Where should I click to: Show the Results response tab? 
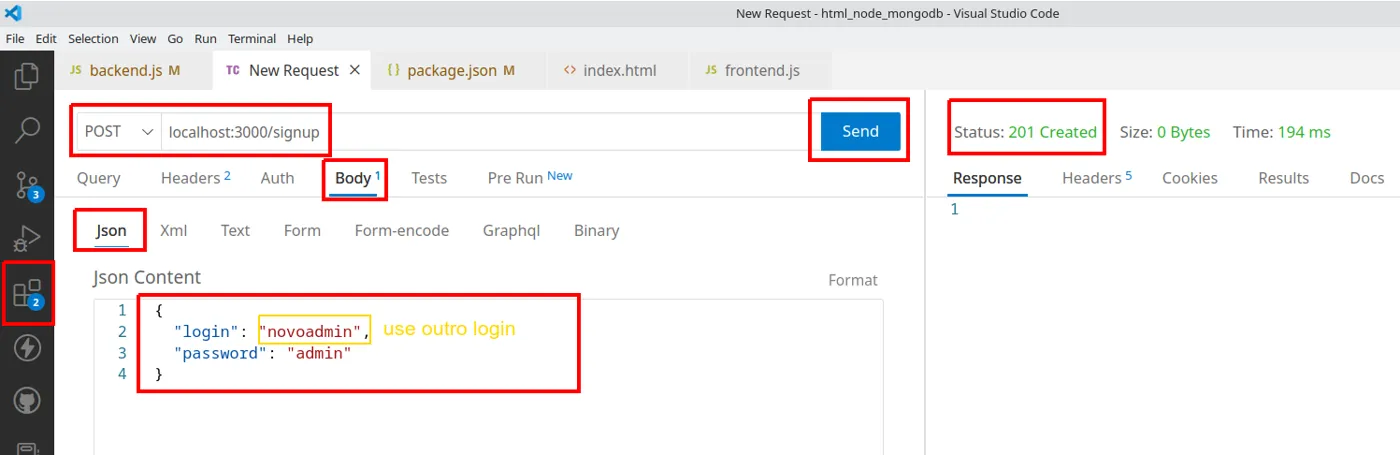(1284, 178)
